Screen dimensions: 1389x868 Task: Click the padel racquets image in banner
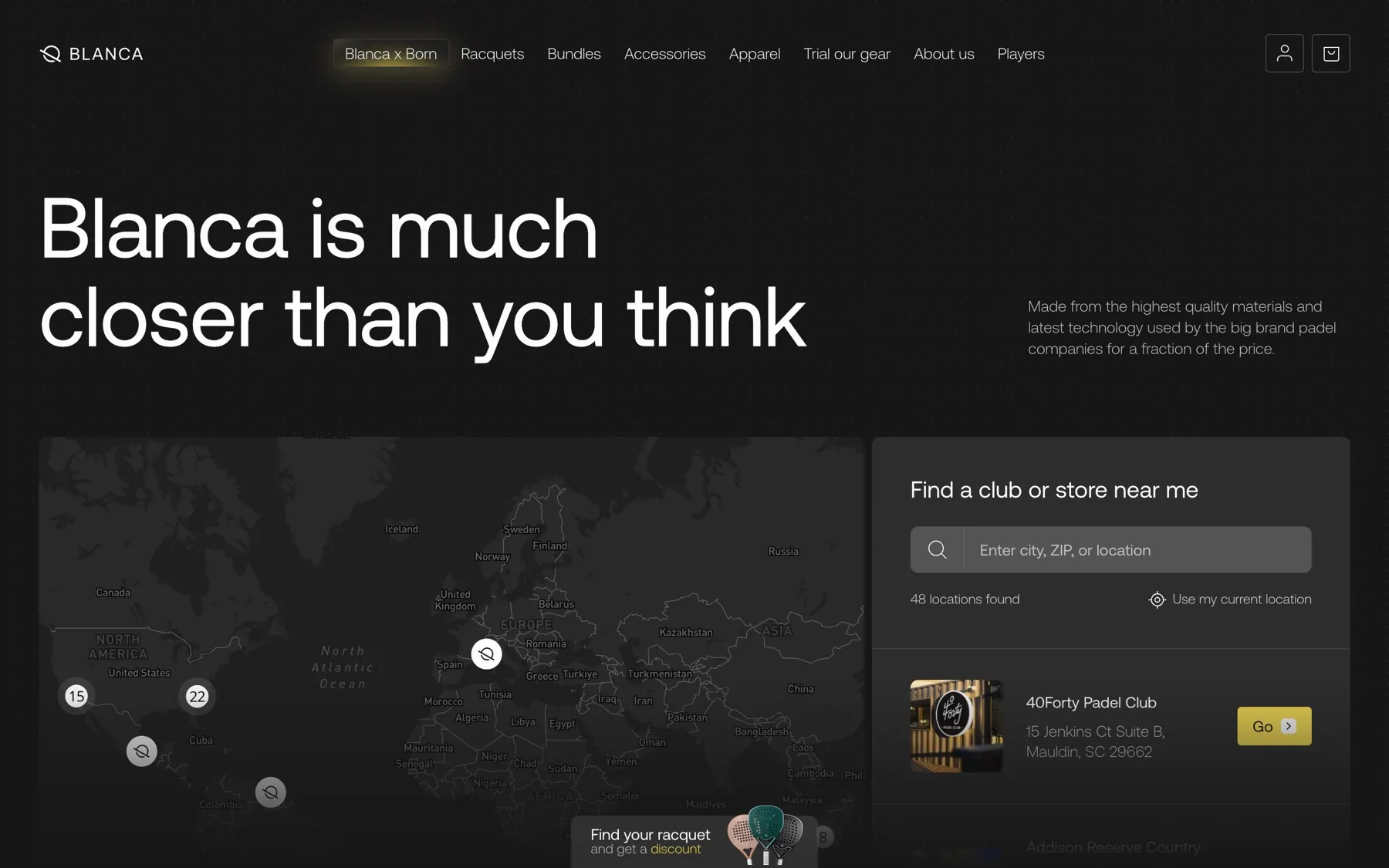[765, 836]
